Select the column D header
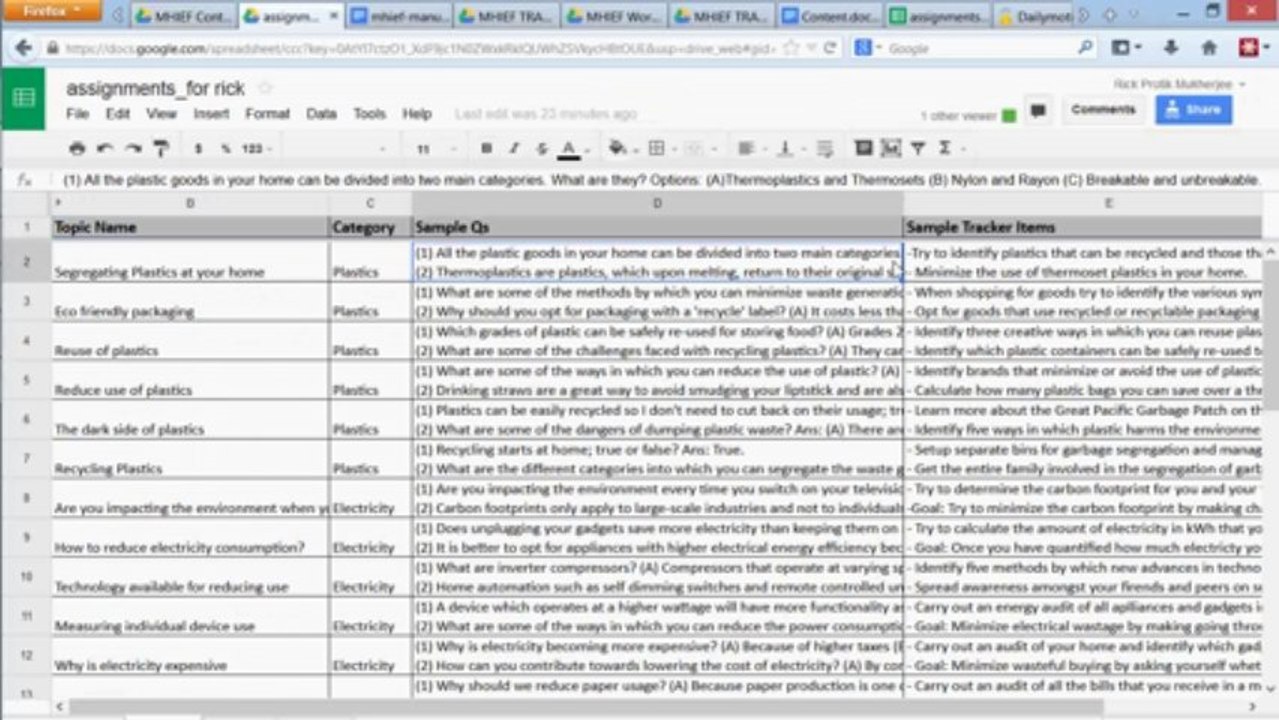The width and height of the screenshot is (1279, 720). (x=657, y=204)
